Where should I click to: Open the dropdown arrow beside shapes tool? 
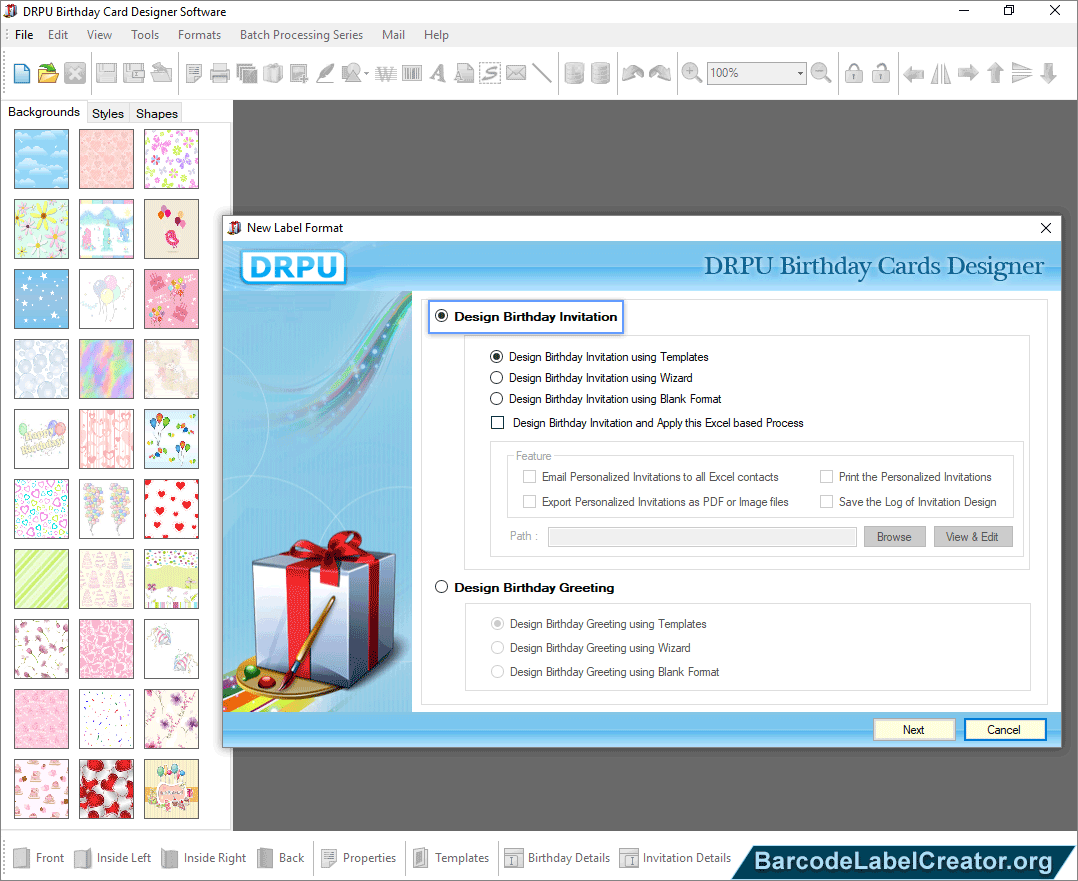point(366,74)
